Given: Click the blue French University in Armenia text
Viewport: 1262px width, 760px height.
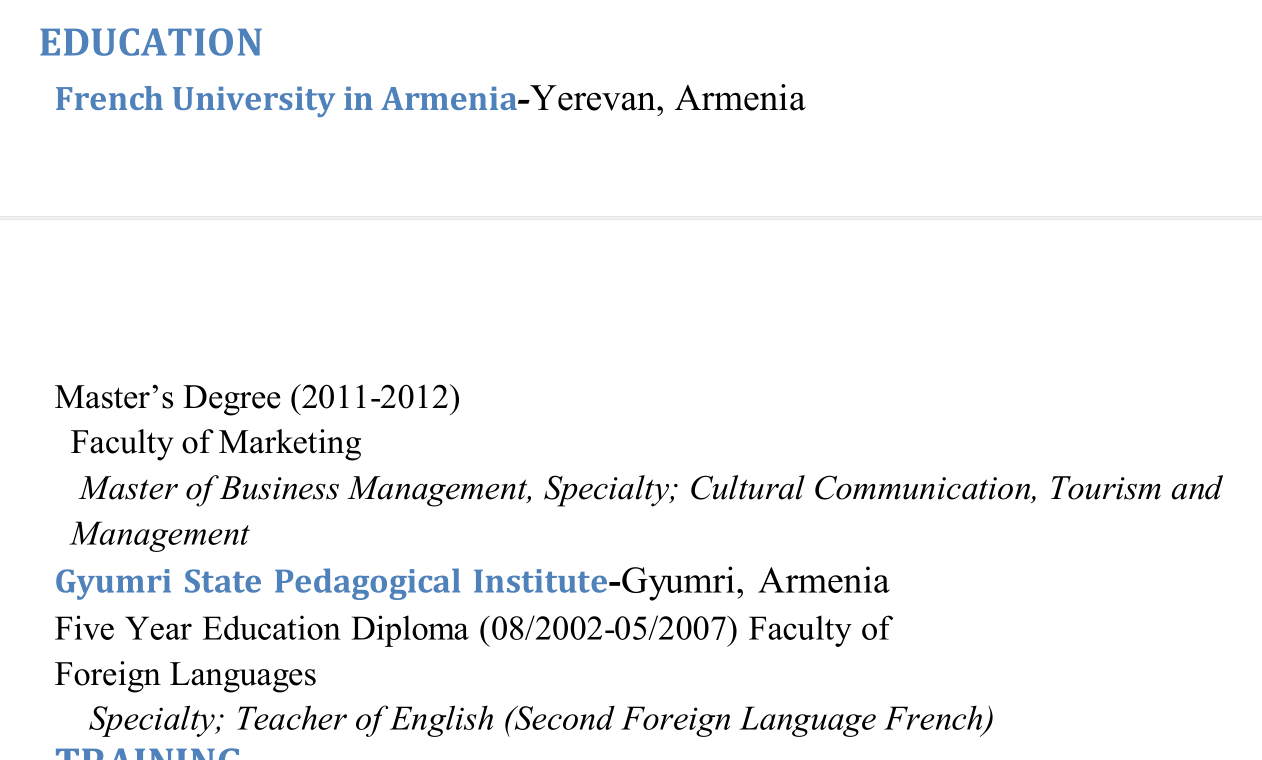Looking at the screenshot, I should click(x=285, y=99).
